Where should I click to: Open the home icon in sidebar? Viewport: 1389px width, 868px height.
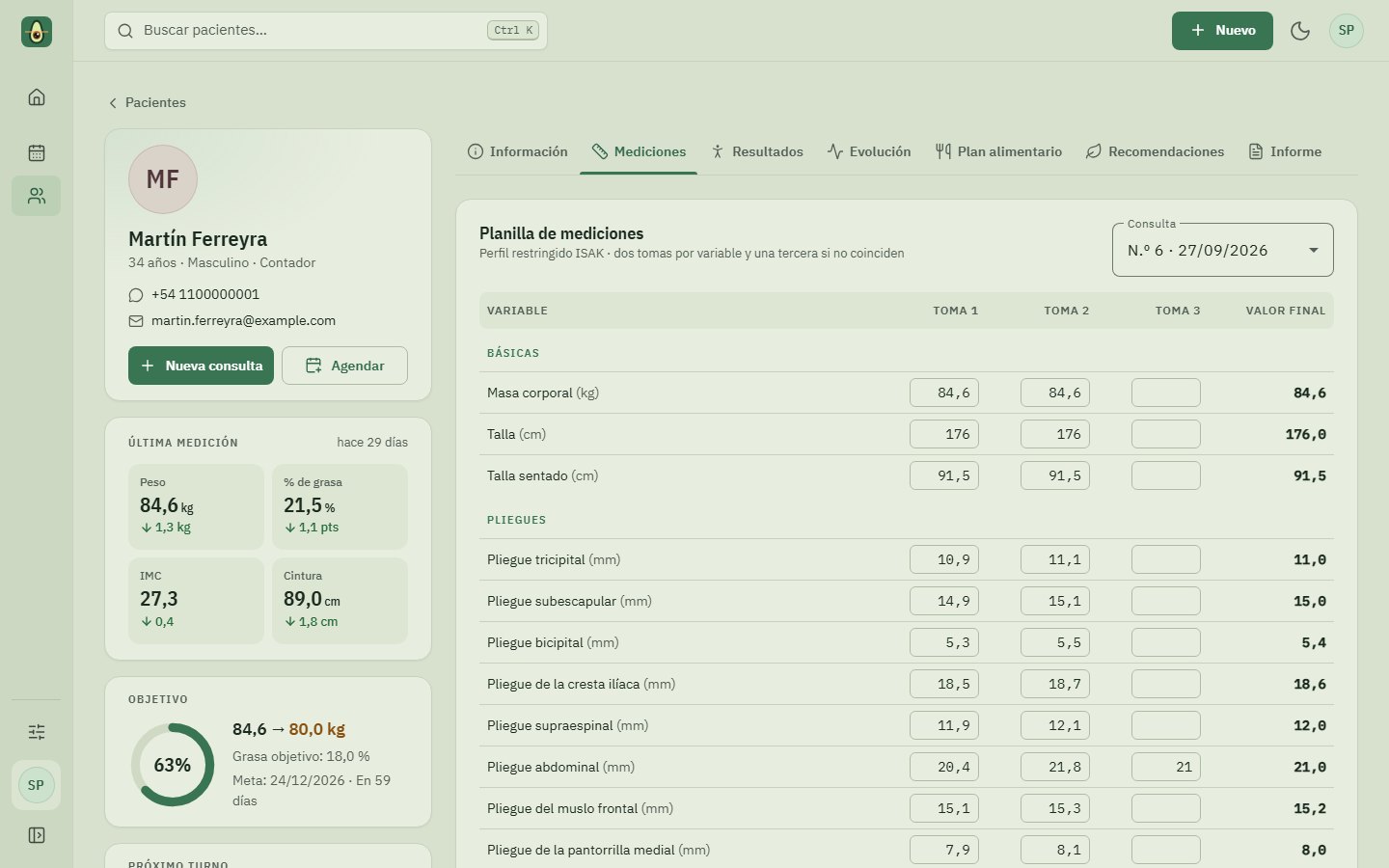point(37,96)
